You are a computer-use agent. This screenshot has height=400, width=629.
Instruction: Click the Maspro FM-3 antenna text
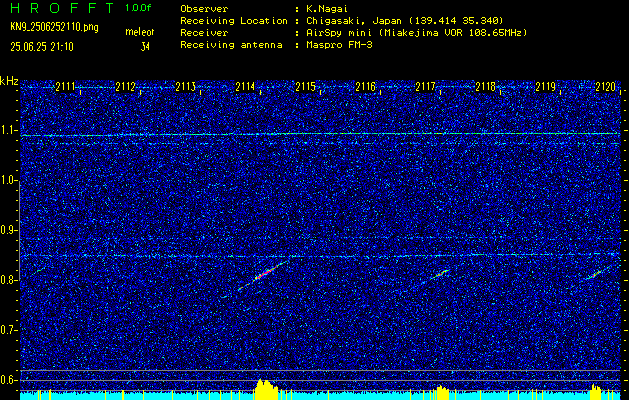[x=339, y=45]
